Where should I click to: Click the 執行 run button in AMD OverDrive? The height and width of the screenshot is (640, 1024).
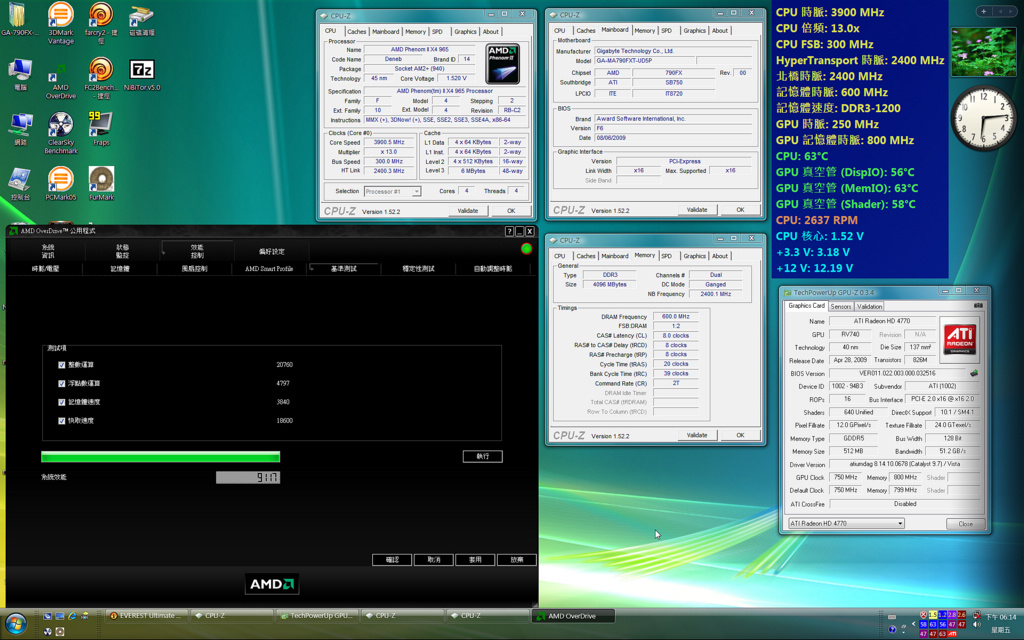pyautogui.click(x=483, y=456)
